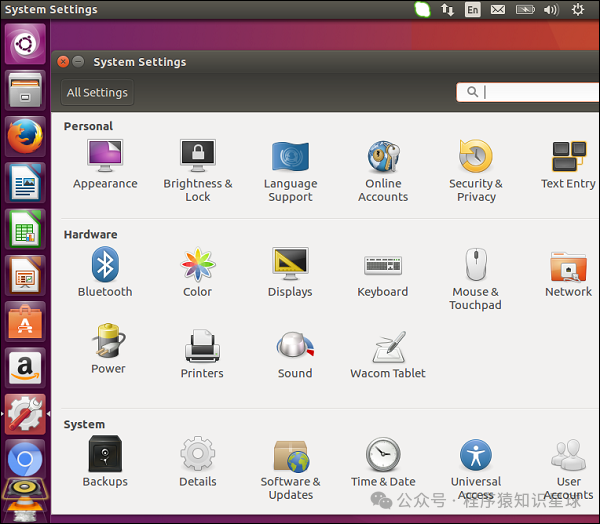
Task: Open Text Entry settings
Action: click(568, 165)
